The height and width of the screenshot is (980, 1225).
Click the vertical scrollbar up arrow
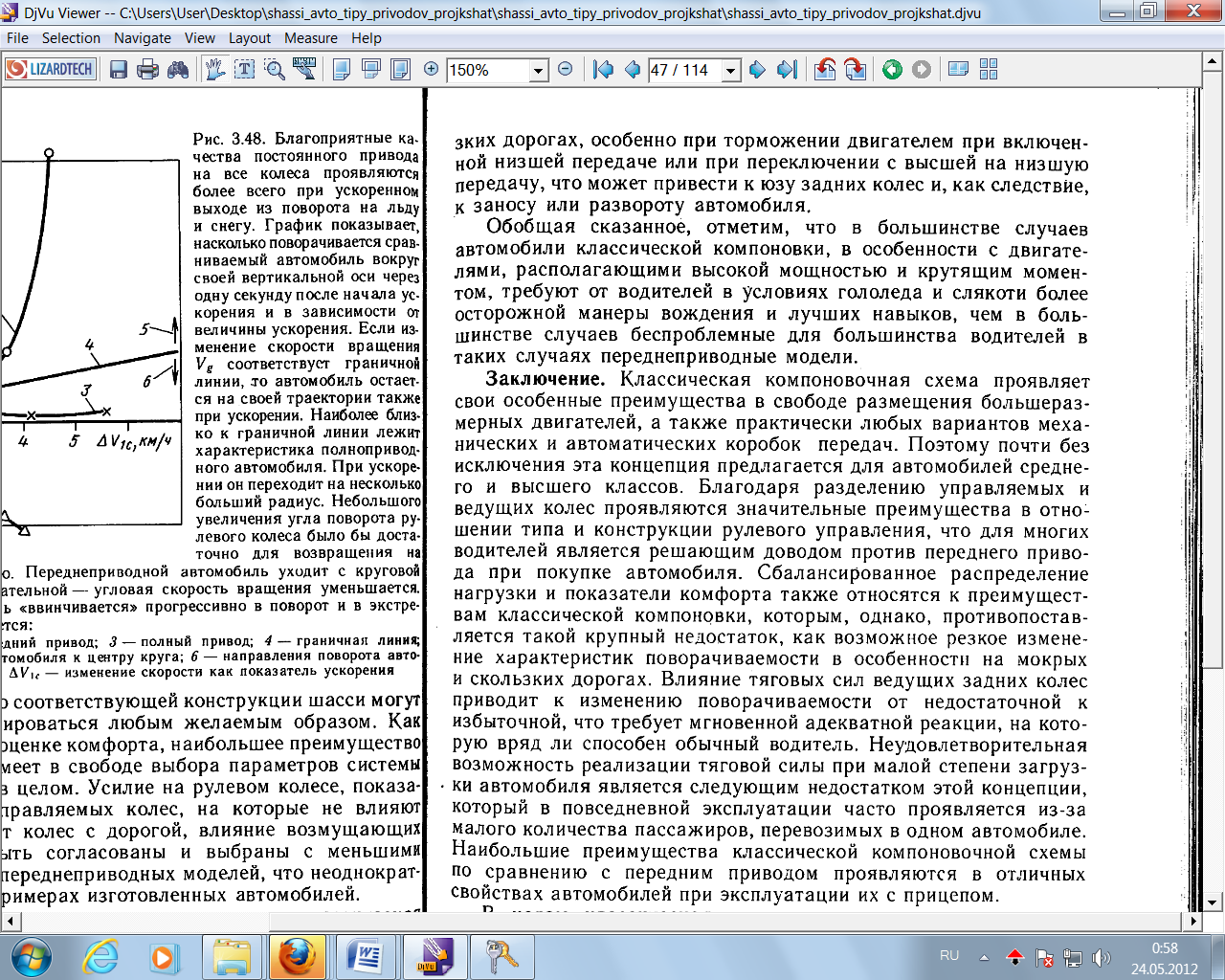pyautogui.click(x=1213, y=60)
